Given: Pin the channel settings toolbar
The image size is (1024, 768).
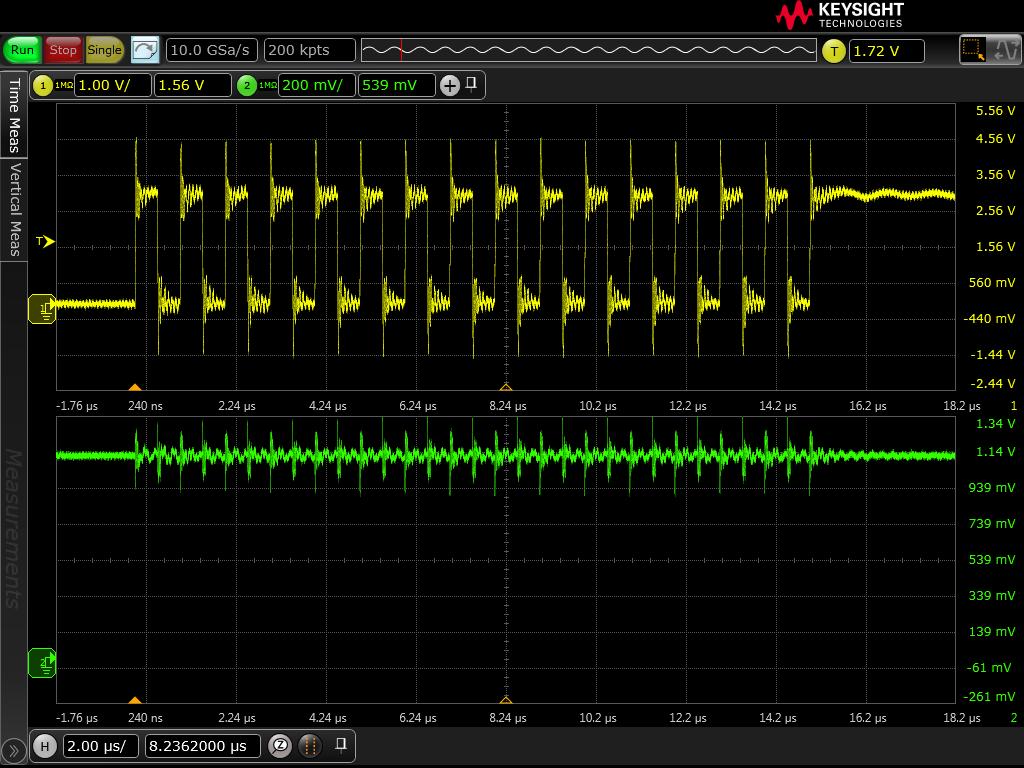Looking at the screenshot, I should pos(471,84).
